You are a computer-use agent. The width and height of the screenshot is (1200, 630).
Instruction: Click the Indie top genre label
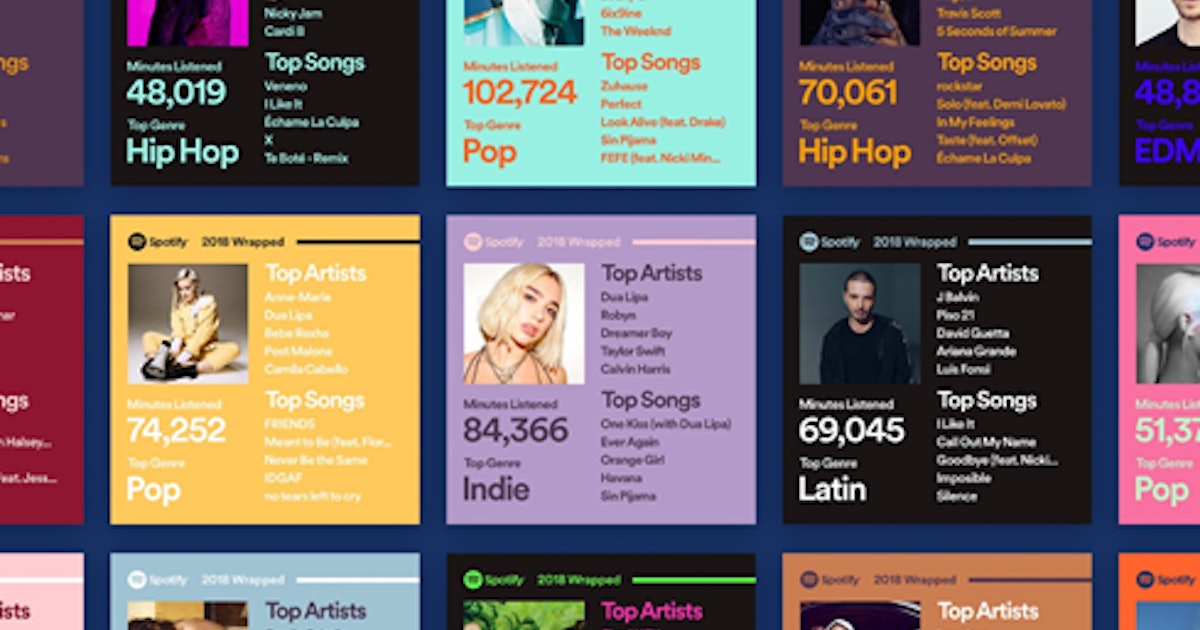point(496,489)
